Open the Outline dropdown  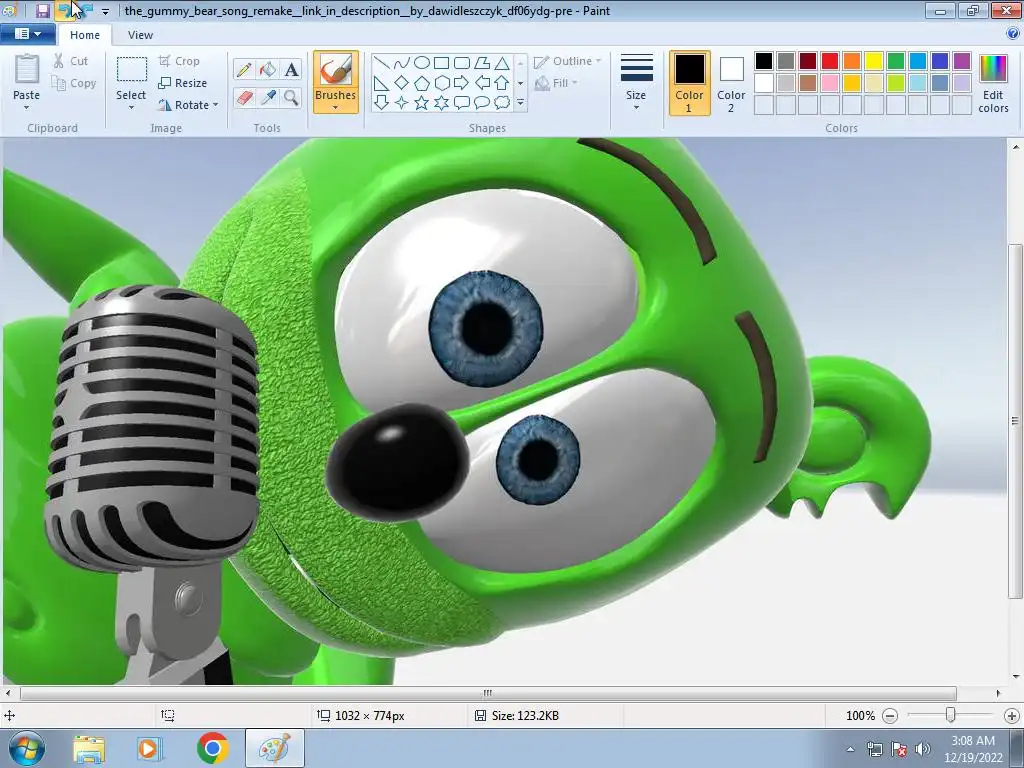pos(567,61)
